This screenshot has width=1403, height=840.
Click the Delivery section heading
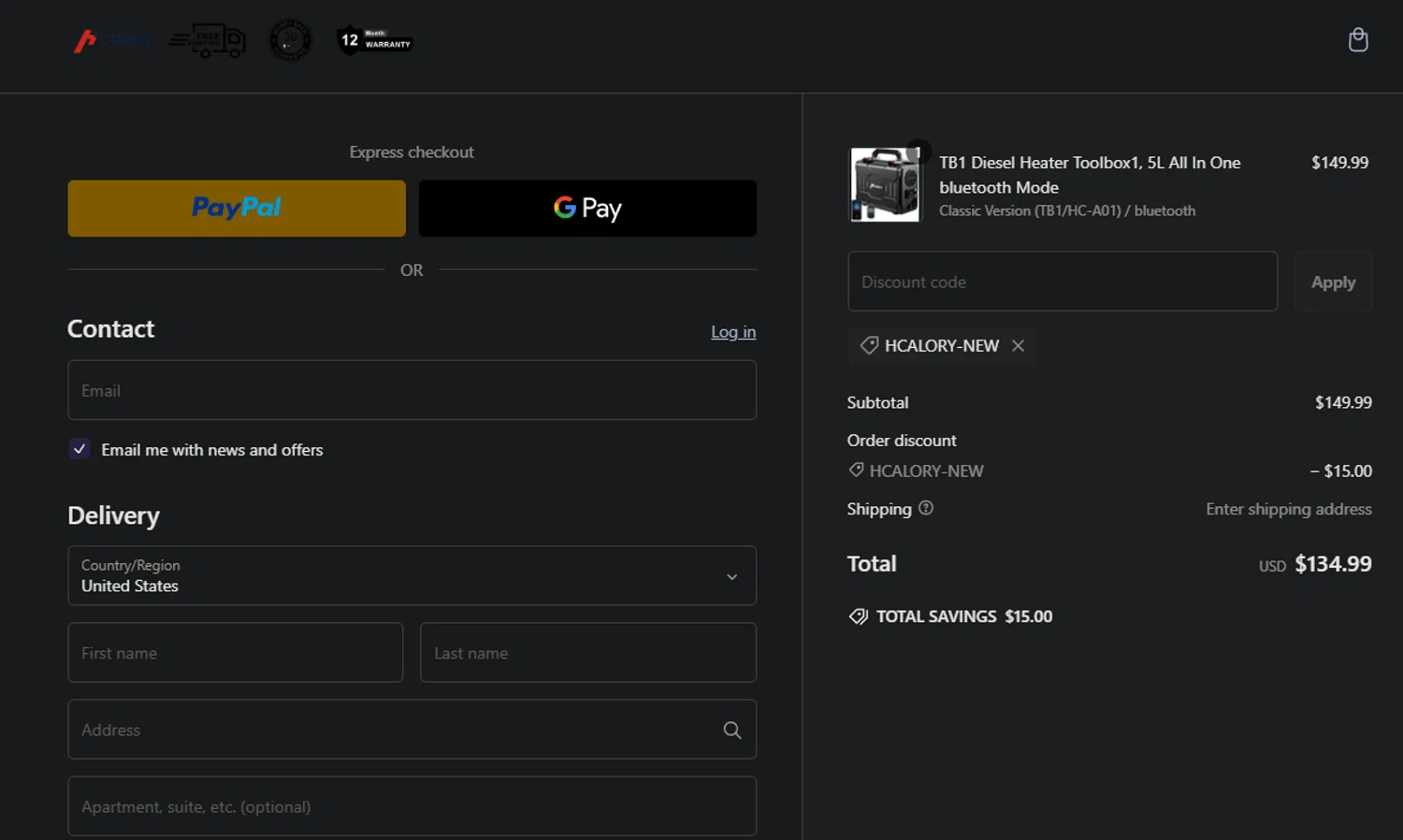113,515
